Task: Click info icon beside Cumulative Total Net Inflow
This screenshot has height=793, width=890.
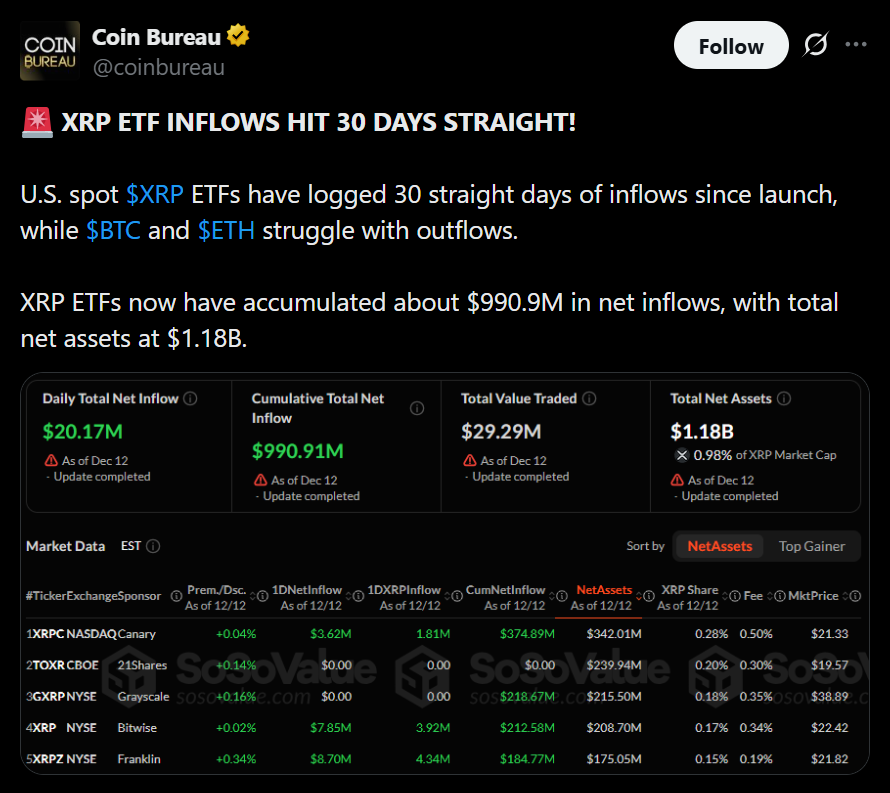Action: click(x=417, y=408)
